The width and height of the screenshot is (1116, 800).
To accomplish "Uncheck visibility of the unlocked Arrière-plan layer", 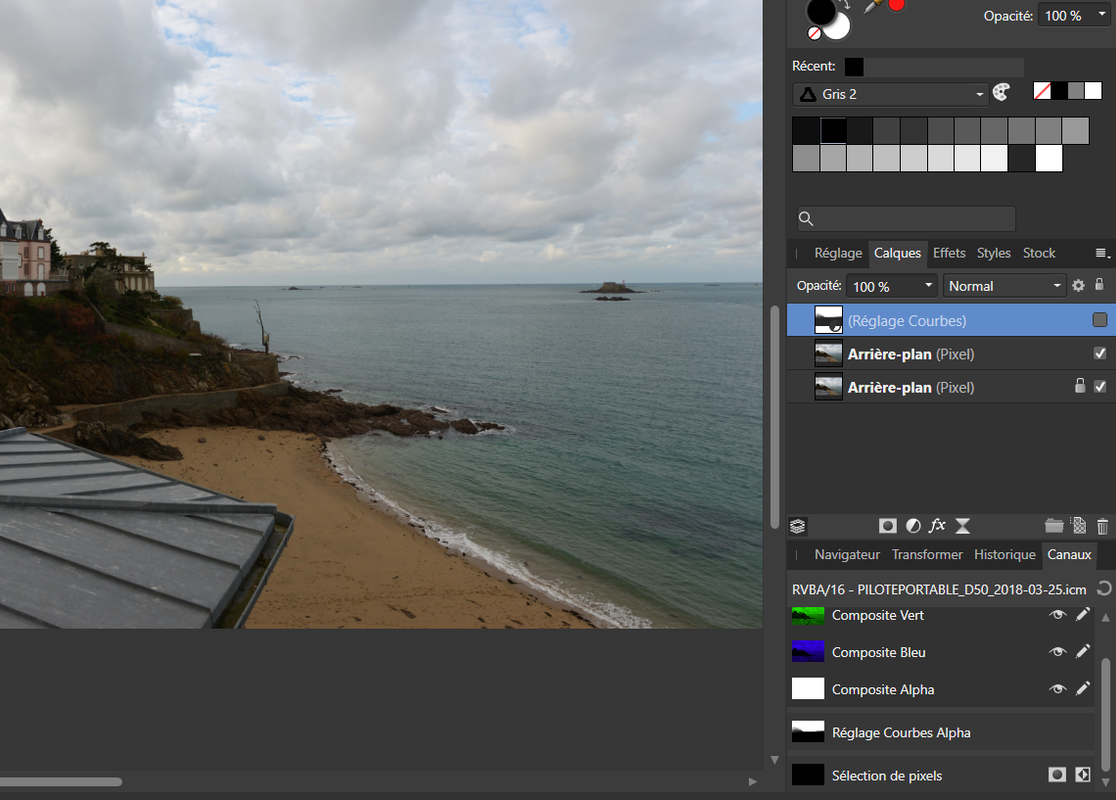I will (1100, 353).
